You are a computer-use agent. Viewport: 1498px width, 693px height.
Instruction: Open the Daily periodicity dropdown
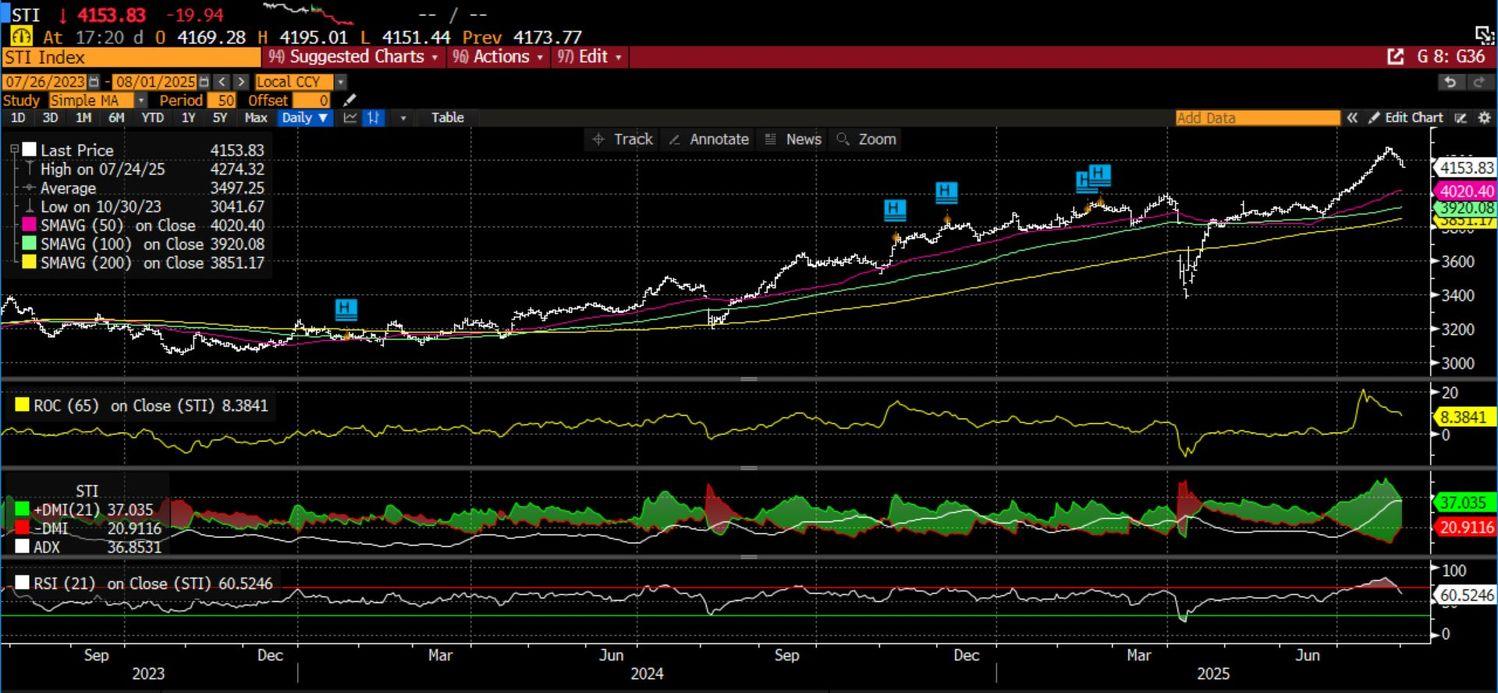305,118
